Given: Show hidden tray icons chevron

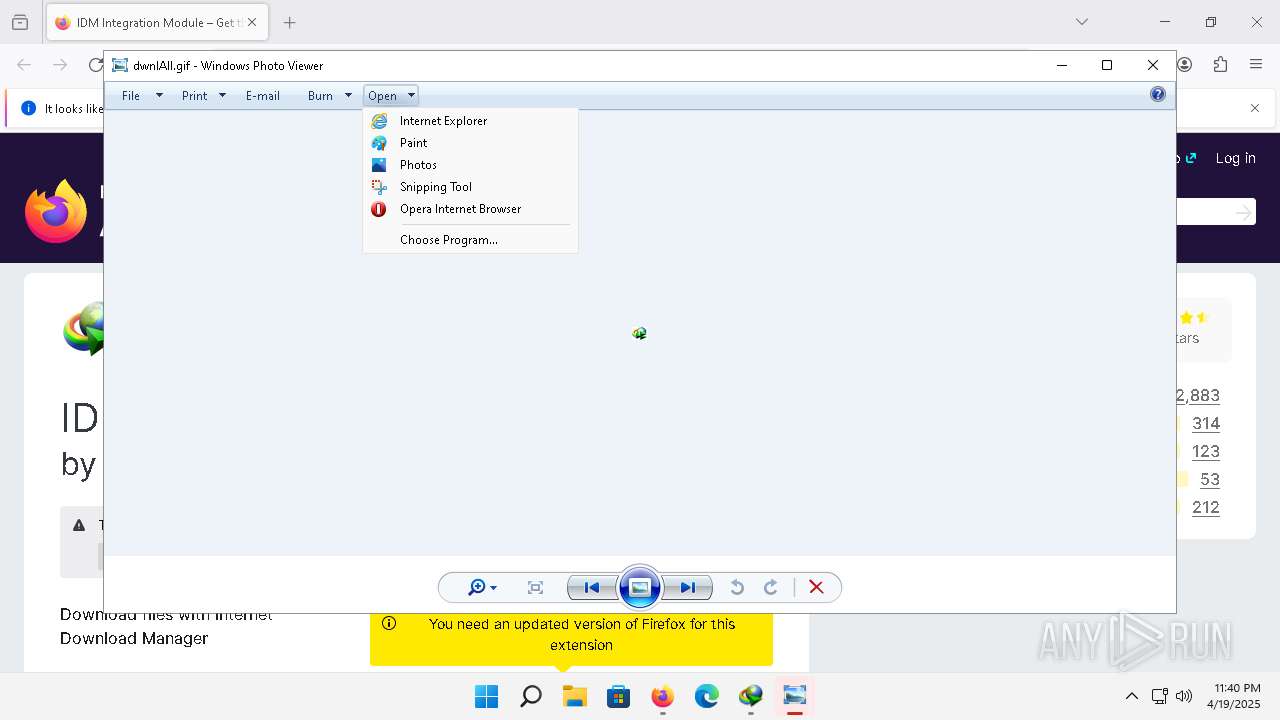Looking at the screenshot, I should click(1131, 696).
